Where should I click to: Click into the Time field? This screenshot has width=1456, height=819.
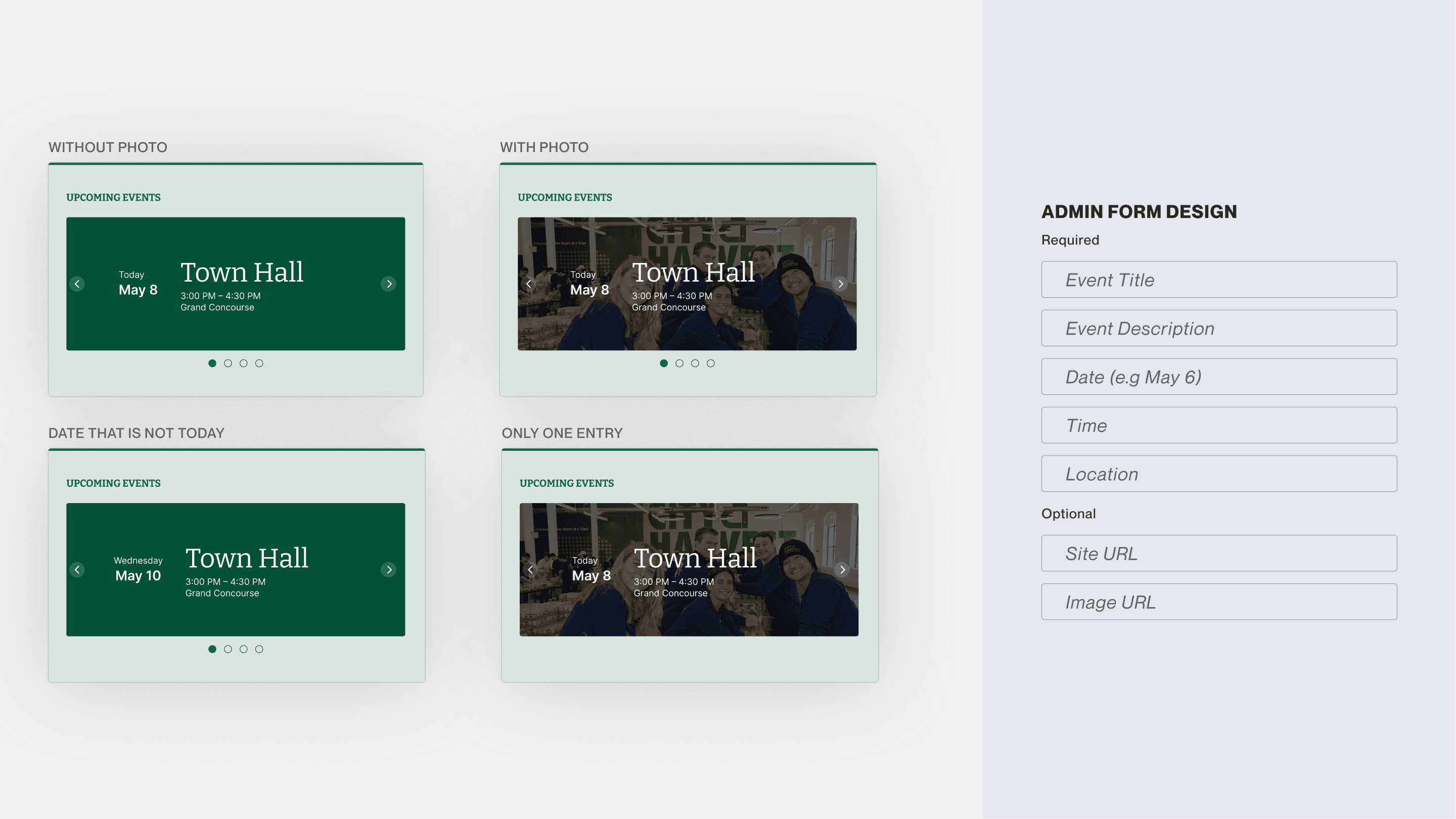(1218, 426)
